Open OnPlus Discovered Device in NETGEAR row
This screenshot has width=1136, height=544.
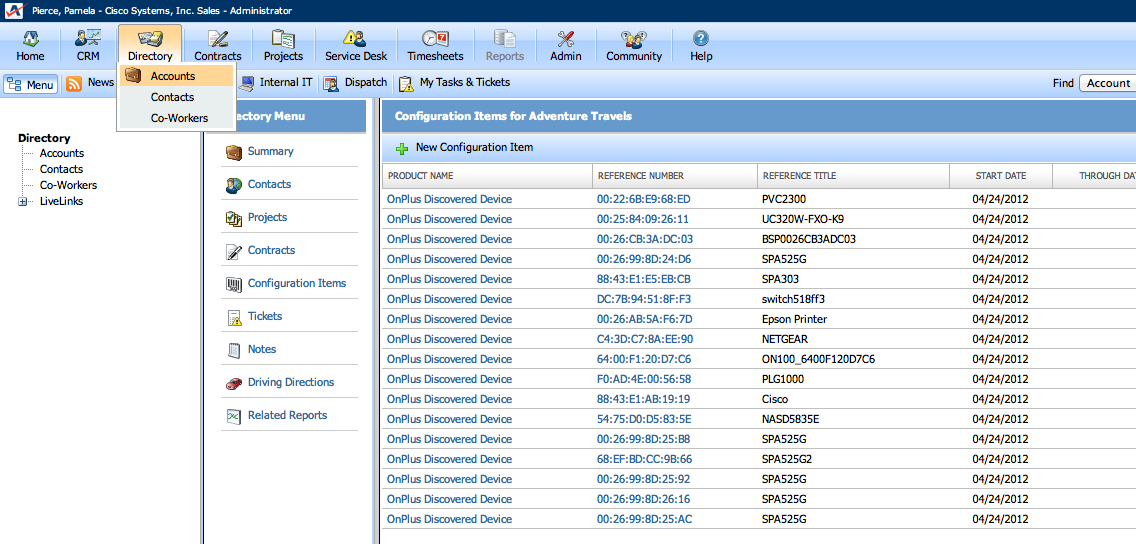pos(449,339)
